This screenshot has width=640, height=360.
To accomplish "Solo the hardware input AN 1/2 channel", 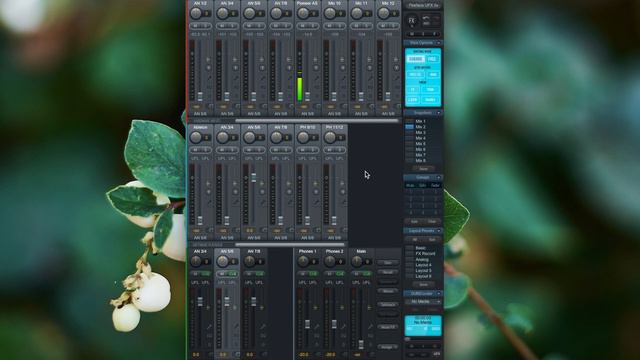I will point(205,26).
